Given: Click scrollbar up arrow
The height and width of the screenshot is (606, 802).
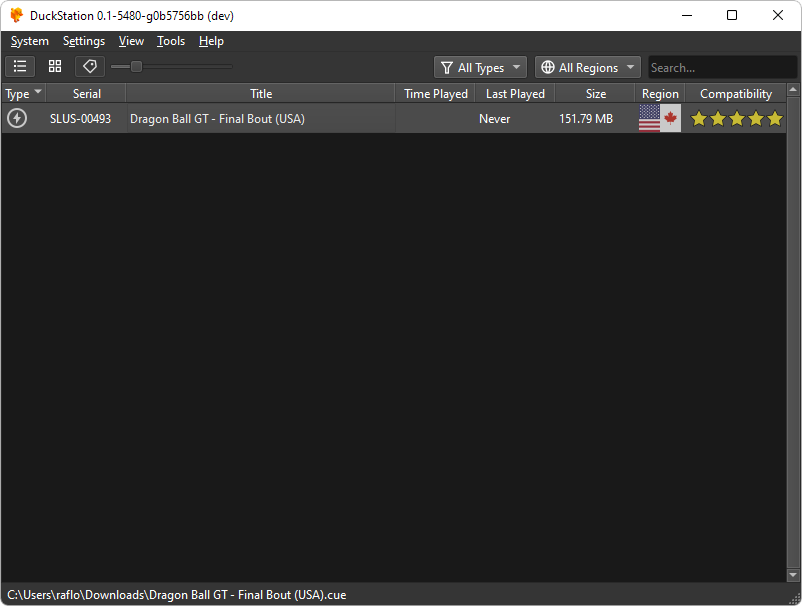Looking at the screenshot, I should [x=793, y=89].
